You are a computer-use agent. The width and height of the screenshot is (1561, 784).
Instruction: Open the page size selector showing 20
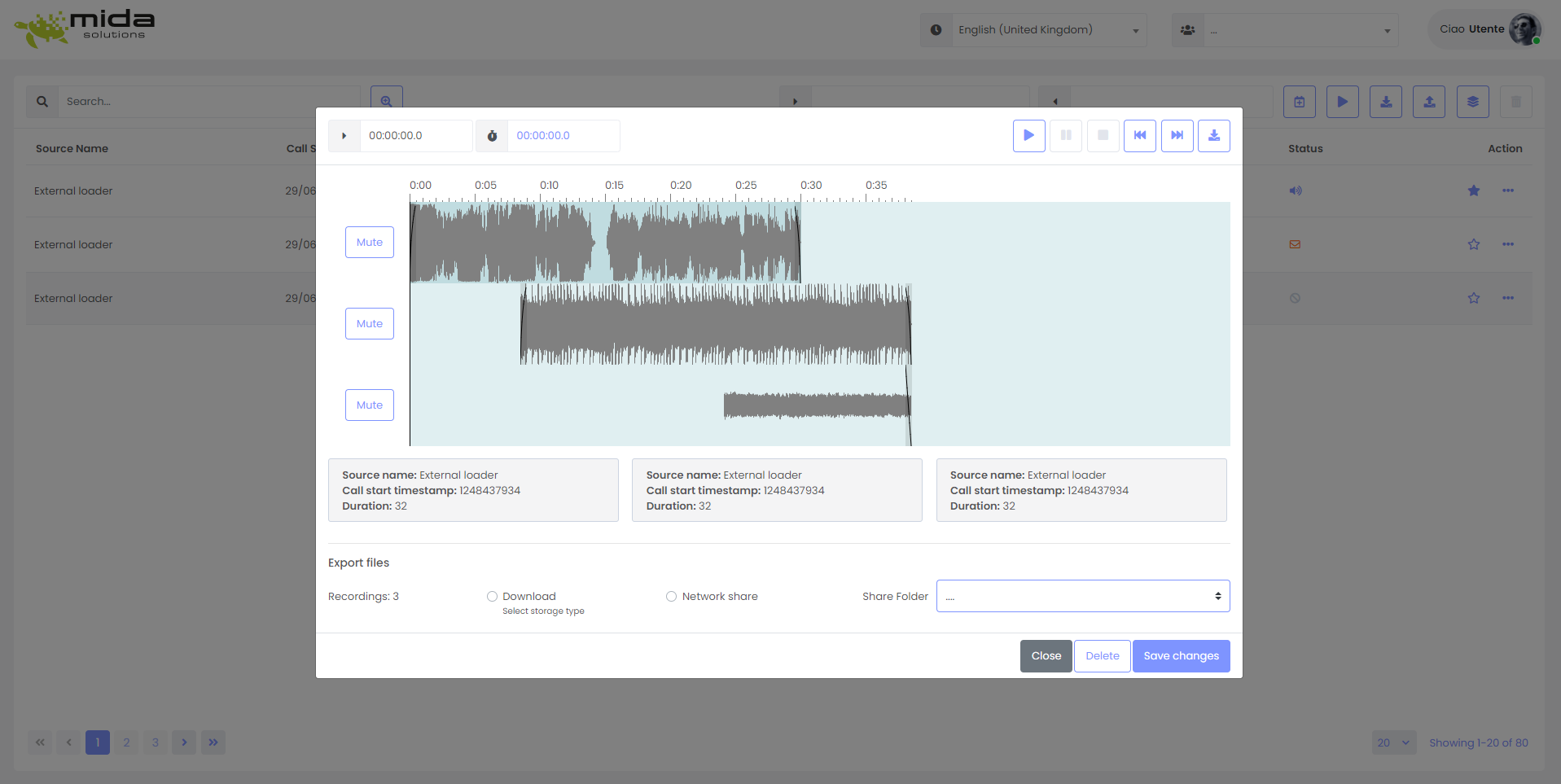point(1393,742)
